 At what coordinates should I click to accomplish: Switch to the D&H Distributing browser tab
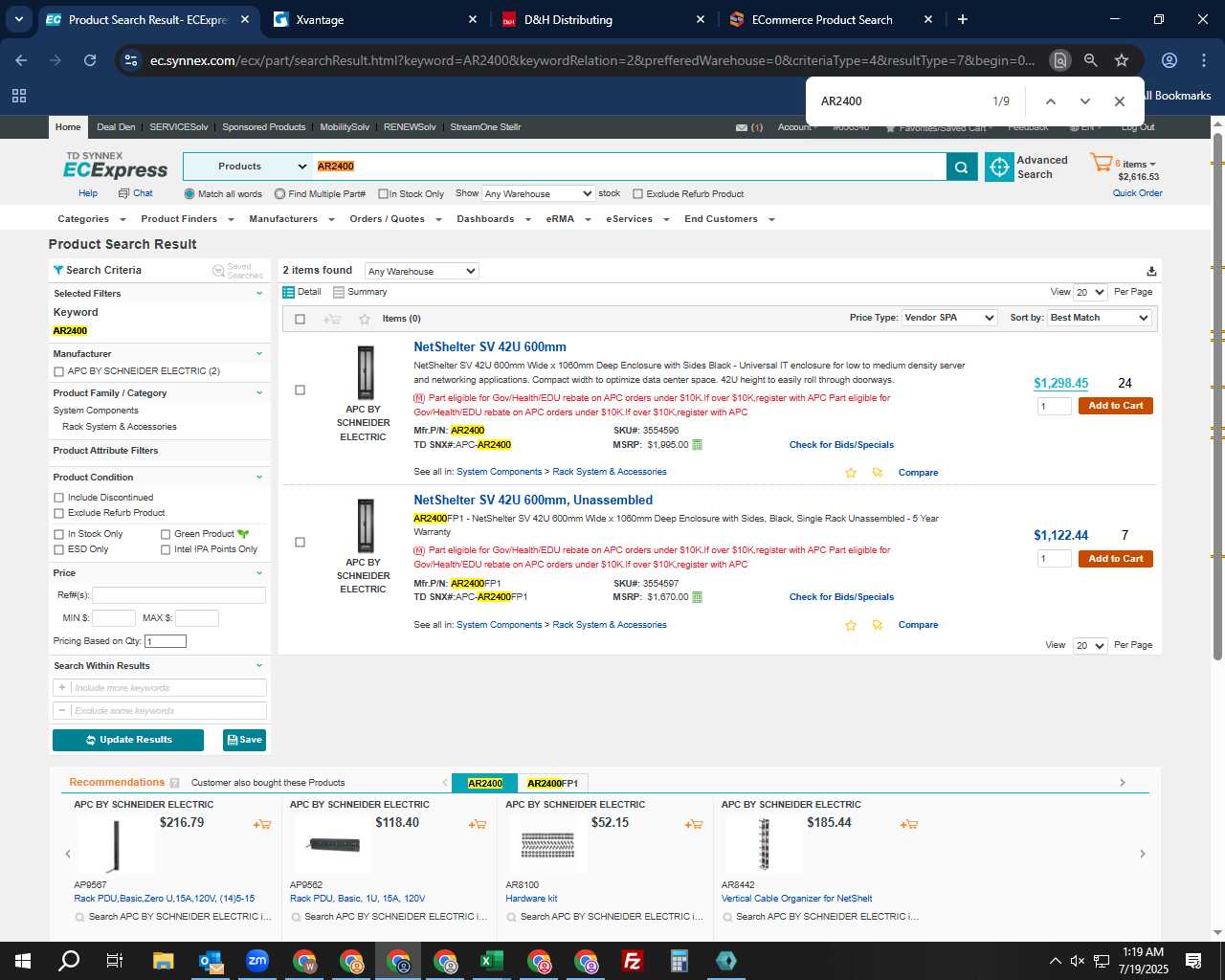(x=604, y=19)
